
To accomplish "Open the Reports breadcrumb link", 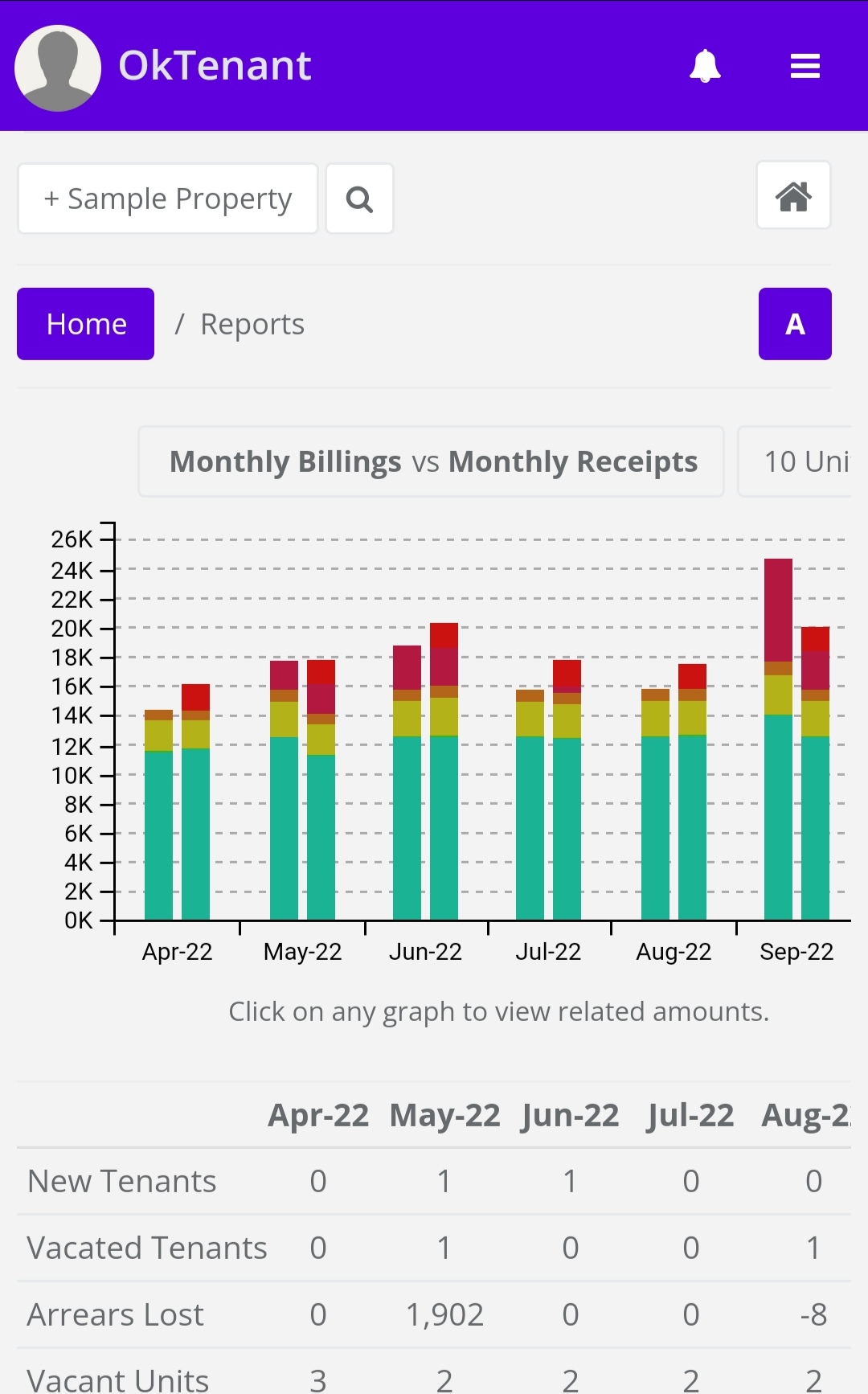I will coord(252,324).
